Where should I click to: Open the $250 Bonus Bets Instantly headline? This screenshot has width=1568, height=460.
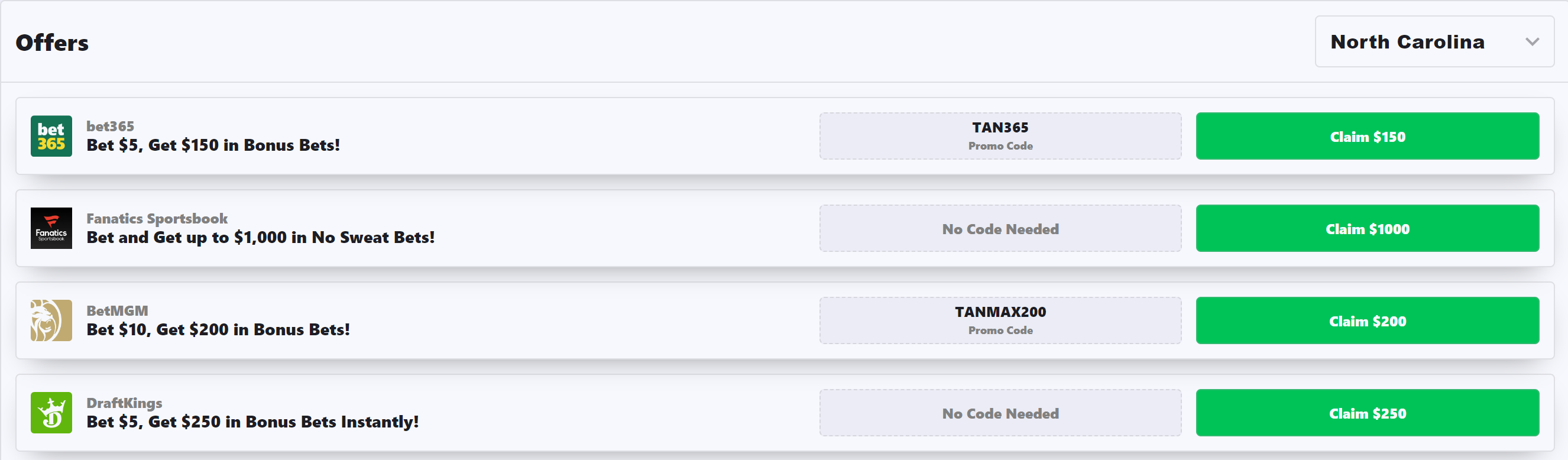coord(252,422)
